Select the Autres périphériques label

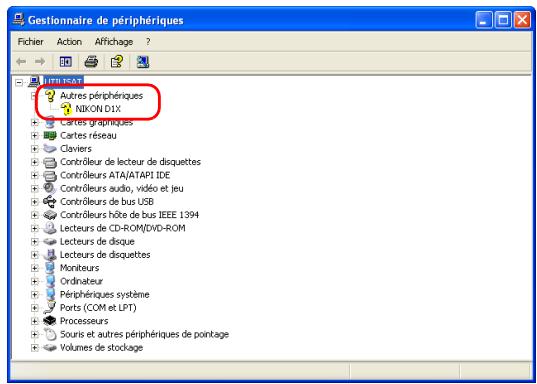pos(101,96)
